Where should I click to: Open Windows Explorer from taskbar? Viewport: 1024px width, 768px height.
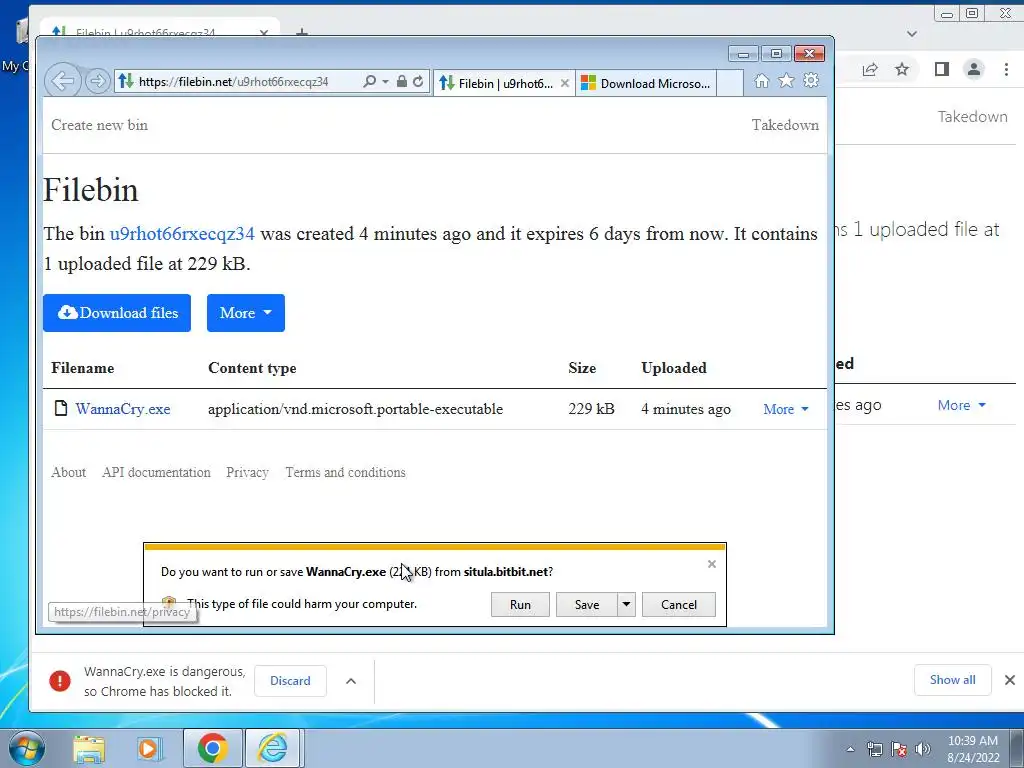pos(89,748)
